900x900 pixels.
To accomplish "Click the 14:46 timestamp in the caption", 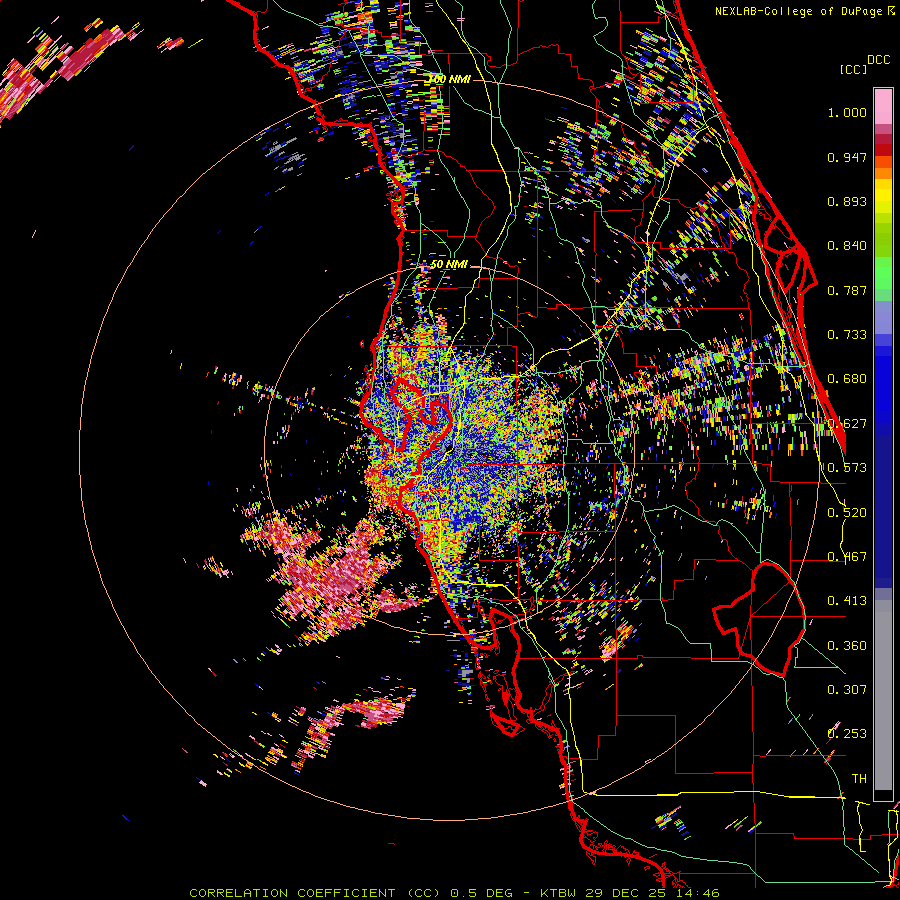I will (696, 893).
